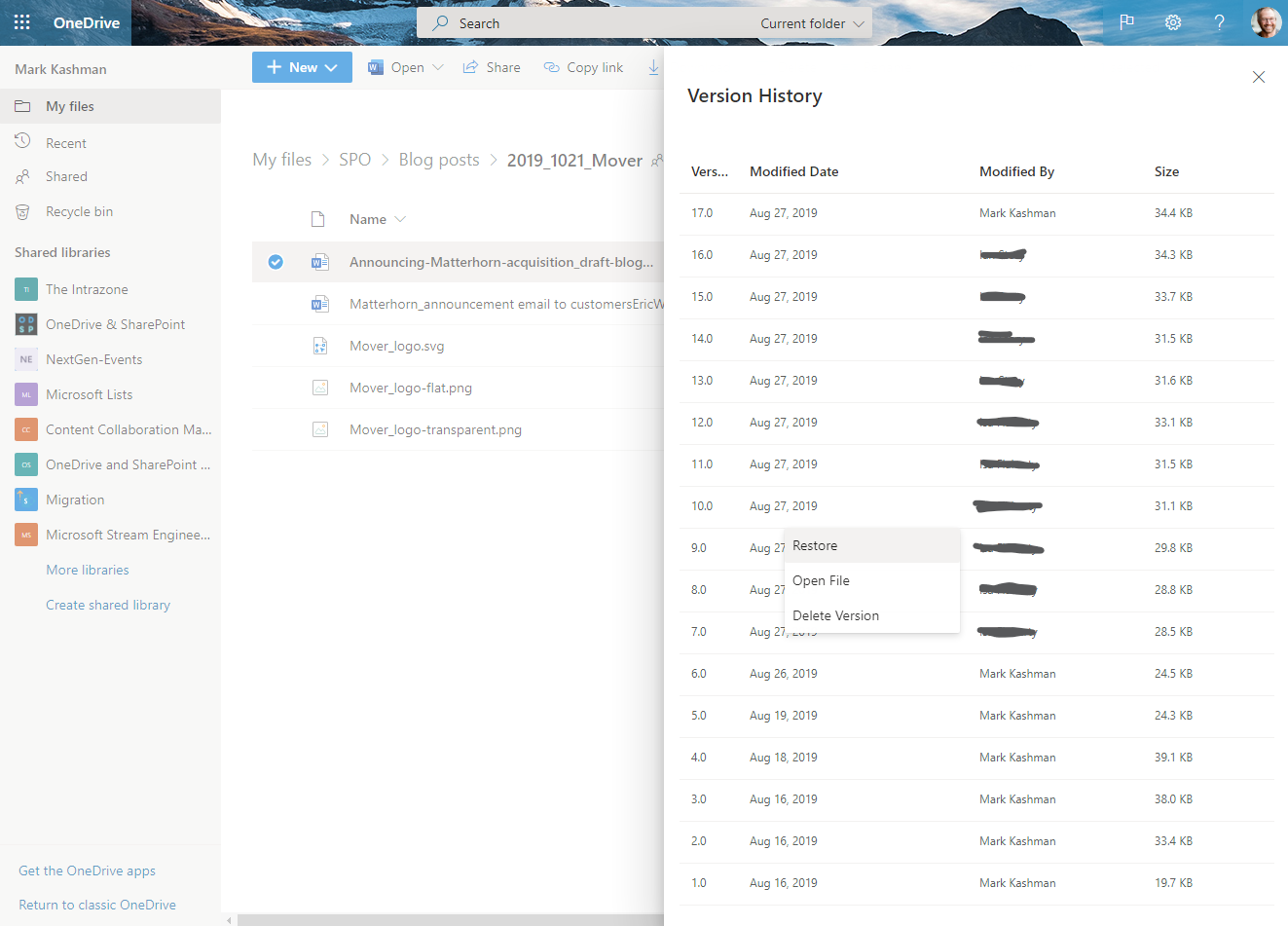Click the Share button in the toolbar
The image size is (1288, 926).
pos(492,67)
